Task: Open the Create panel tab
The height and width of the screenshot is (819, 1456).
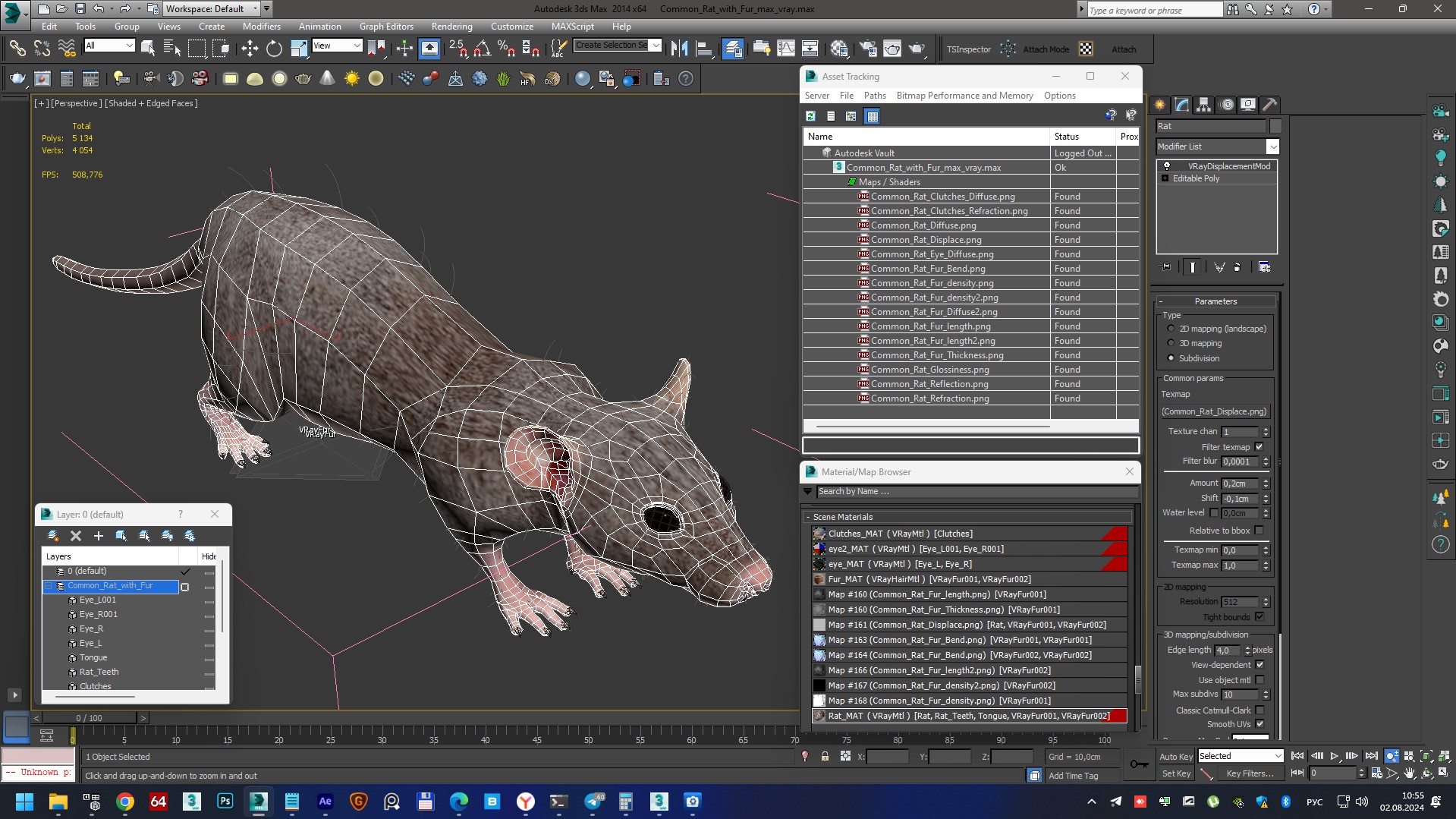Action: tap(1159, 105)
